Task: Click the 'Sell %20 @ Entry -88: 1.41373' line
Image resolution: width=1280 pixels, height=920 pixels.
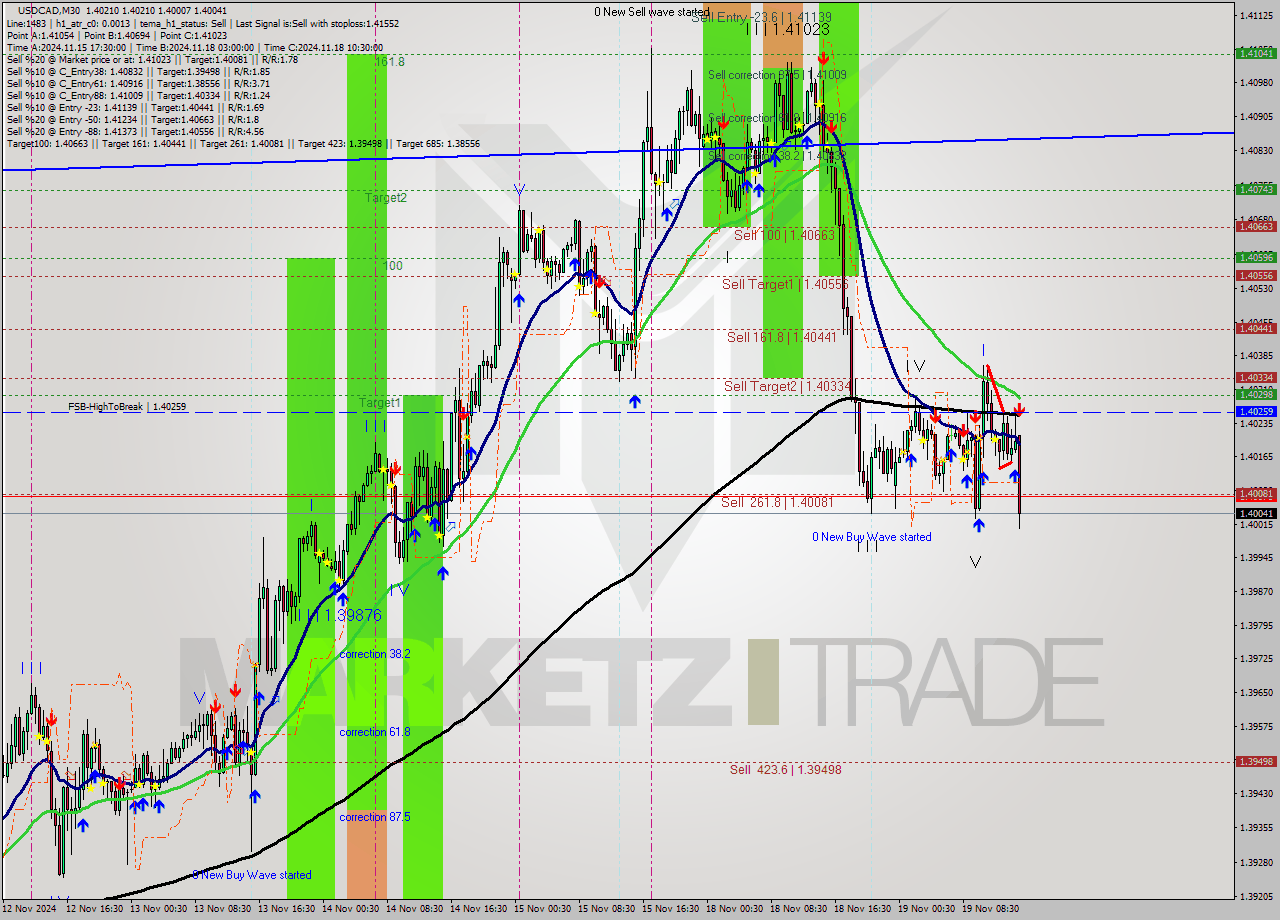Action: pyautogui.click(x=135, y=131)
